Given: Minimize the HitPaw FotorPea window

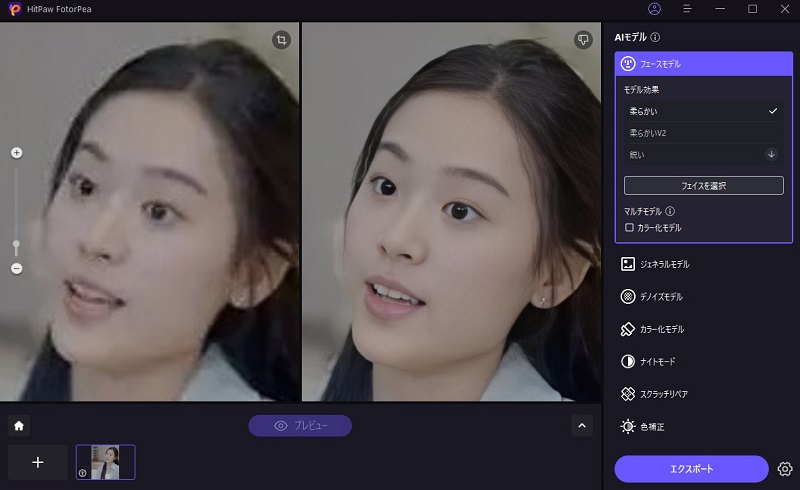Looking at the screenshot, I should pos(720,9).
